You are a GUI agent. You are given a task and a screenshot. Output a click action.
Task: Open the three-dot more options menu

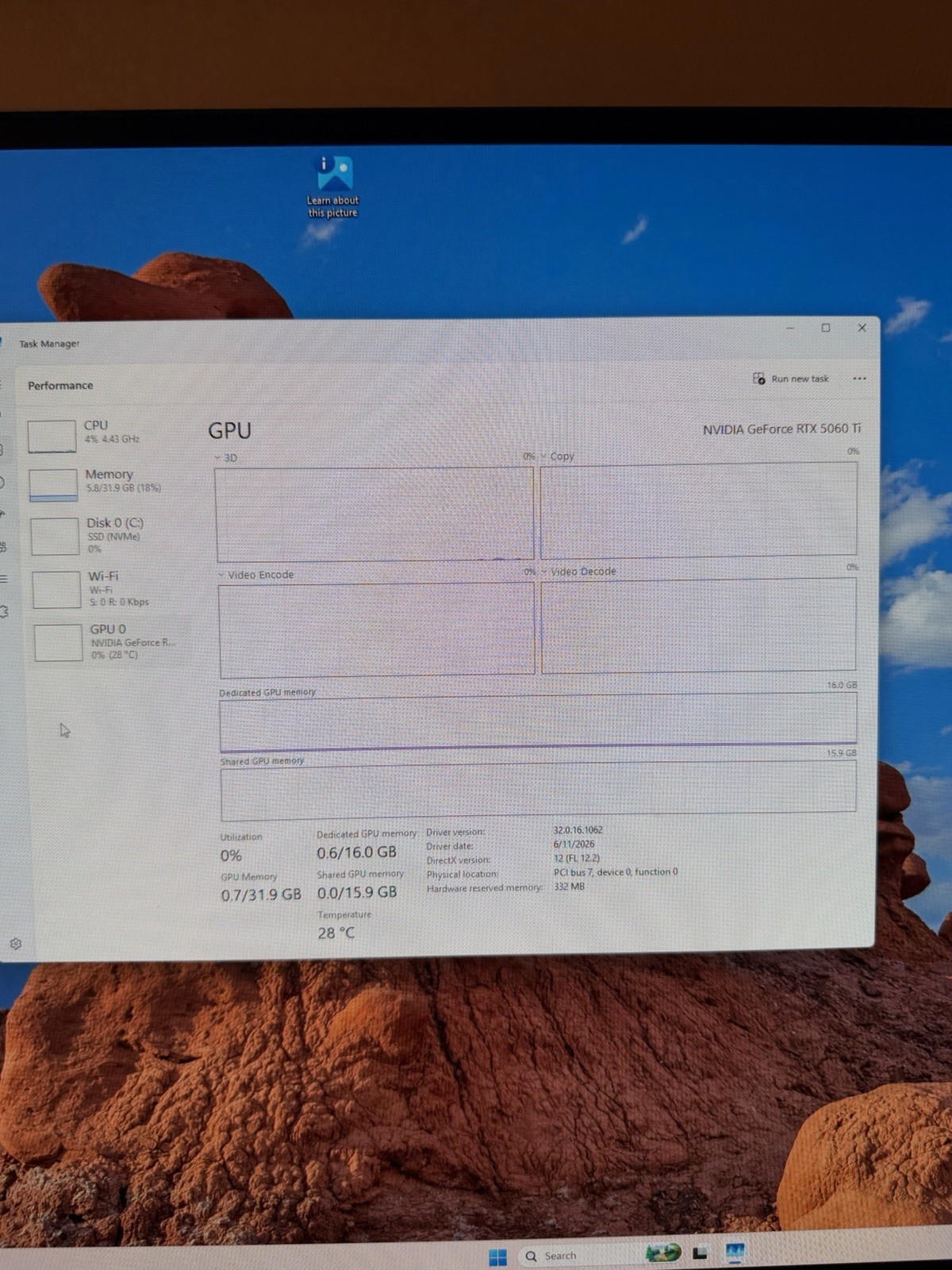pyautogui.click(x=859, y=379)
